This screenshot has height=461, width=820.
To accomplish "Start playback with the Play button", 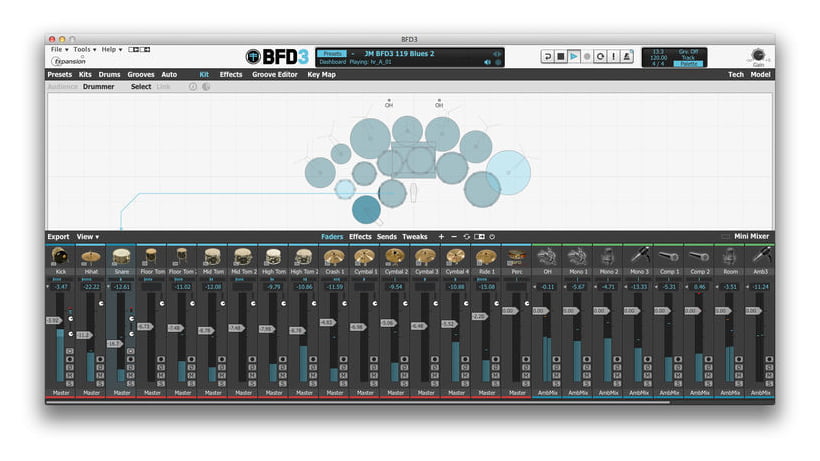I will click(574, 56).
